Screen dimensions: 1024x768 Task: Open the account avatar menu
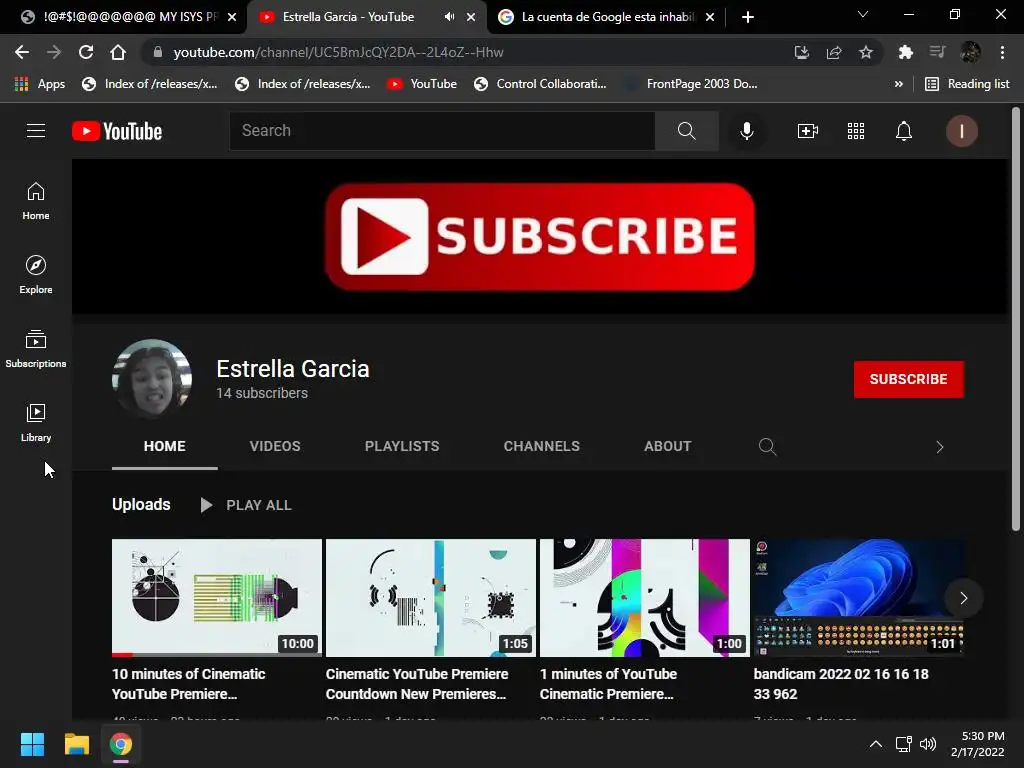pos(961,131)
